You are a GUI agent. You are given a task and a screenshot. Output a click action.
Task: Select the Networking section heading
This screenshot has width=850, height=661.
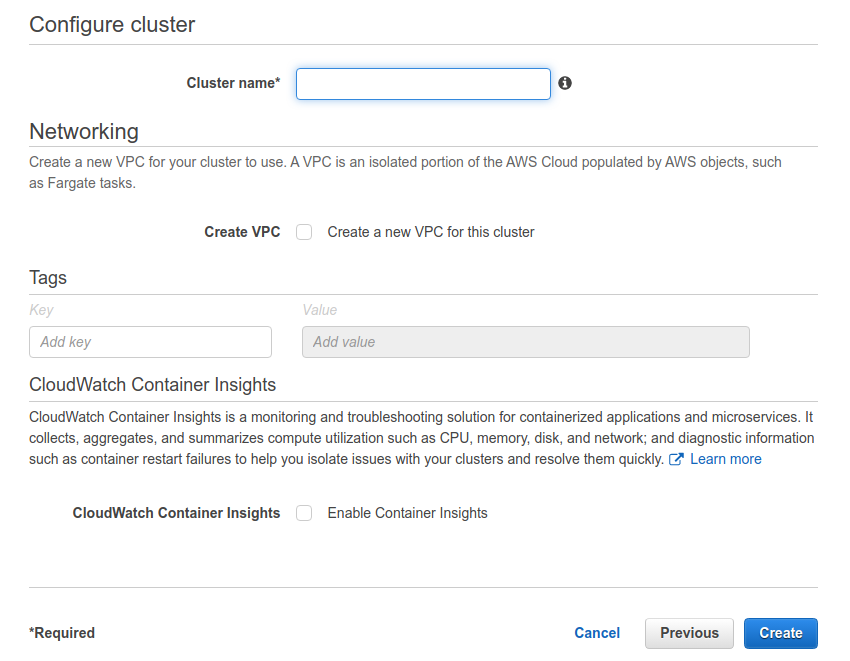pyautogui.click(x=84, y=131)
